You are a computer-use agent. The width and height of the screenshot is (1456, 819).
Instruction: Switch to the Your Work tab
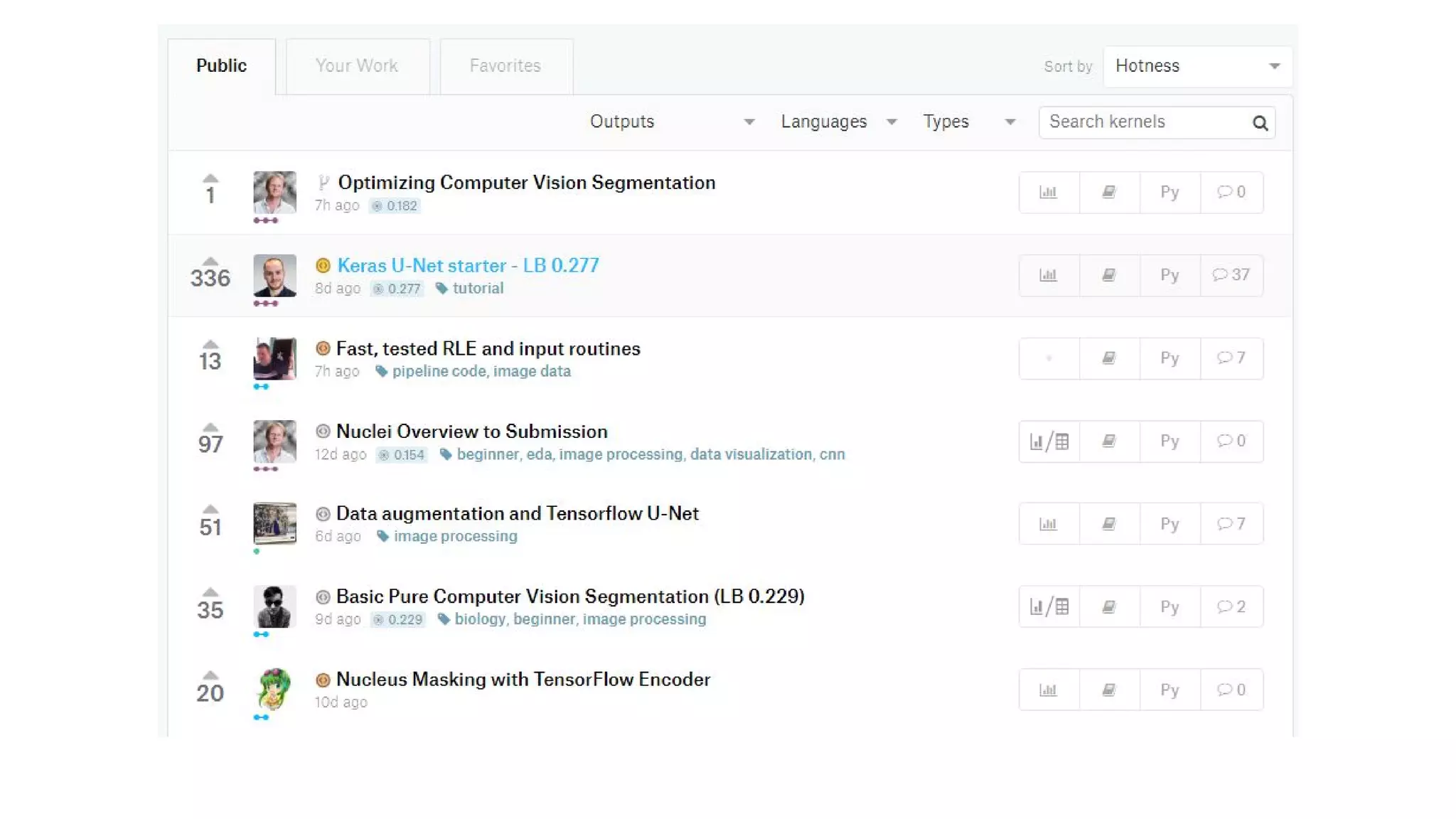pos(357,66)
